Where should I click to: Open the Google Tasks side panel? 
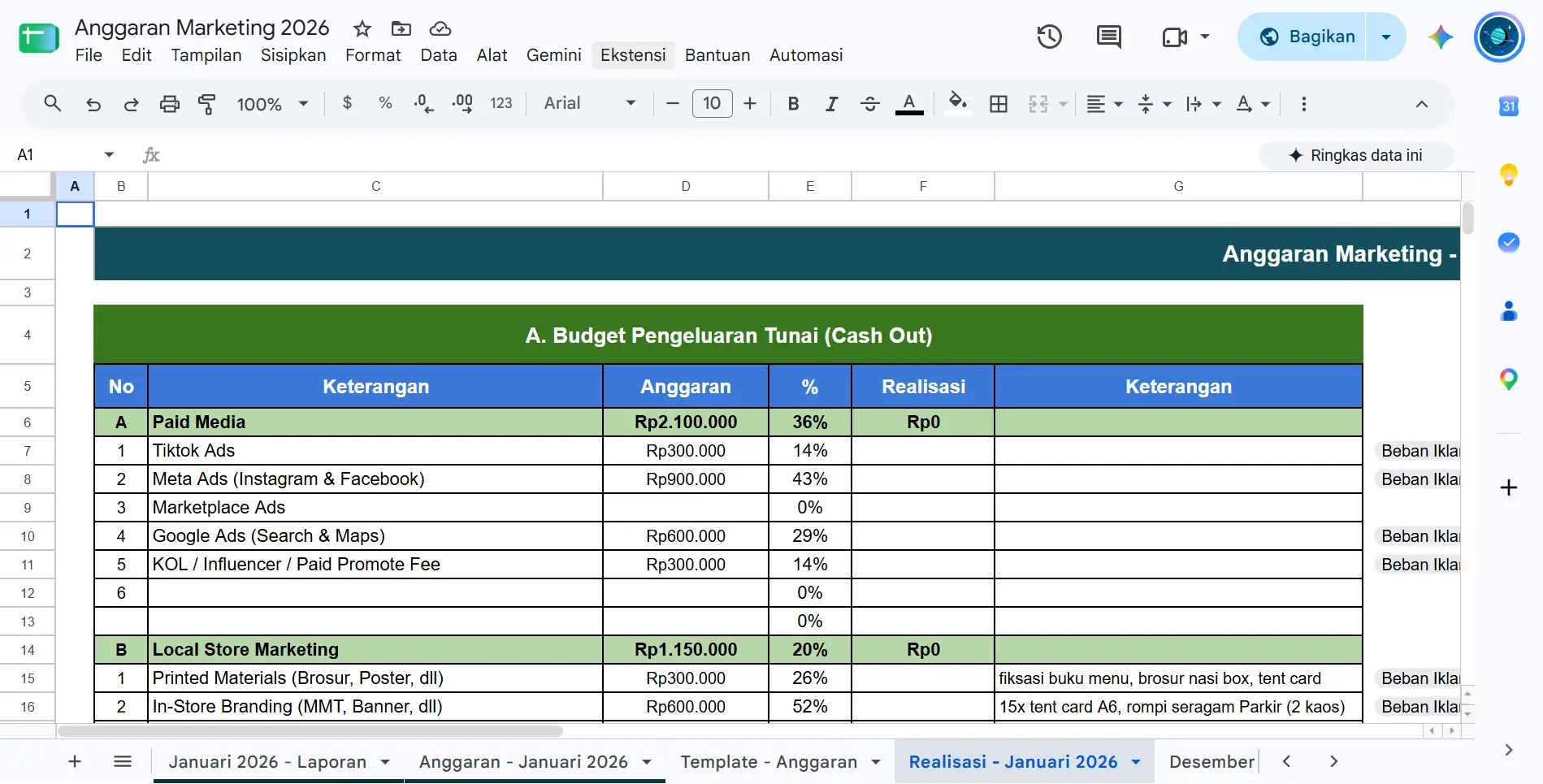pos(1509,242)
